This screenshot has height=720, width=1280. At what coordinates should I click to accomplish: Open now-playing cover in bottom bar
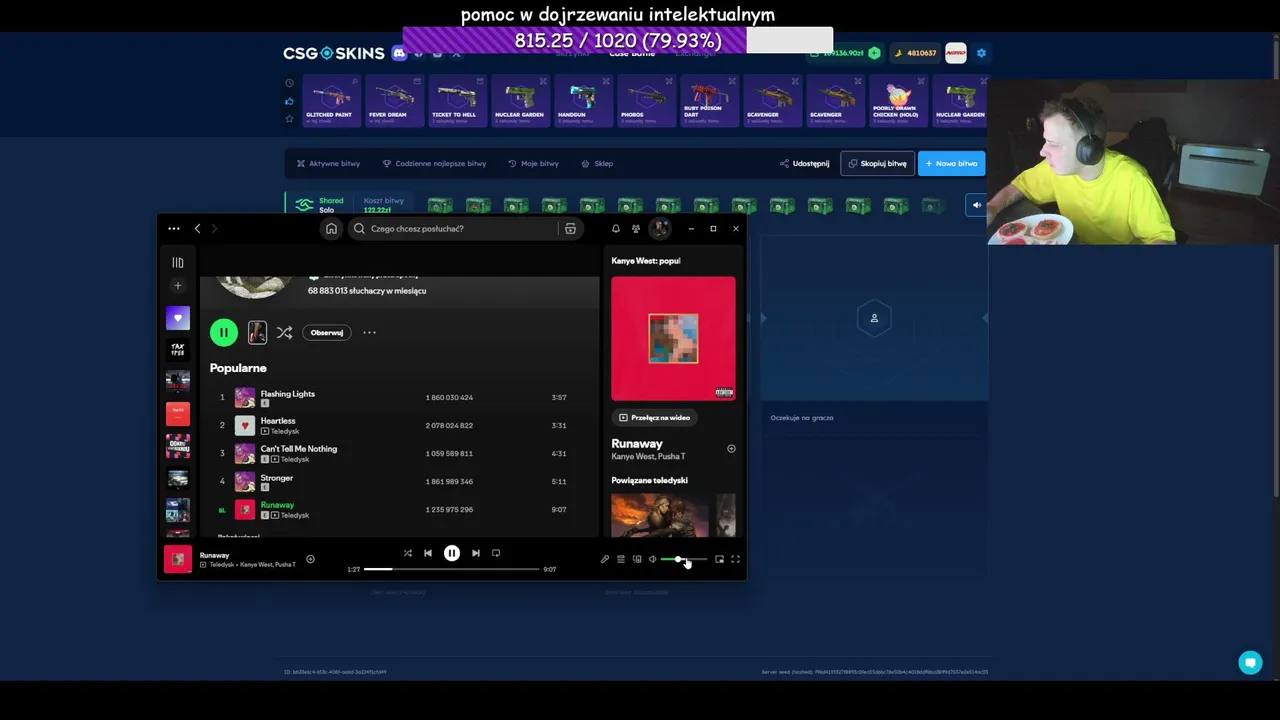178,560
